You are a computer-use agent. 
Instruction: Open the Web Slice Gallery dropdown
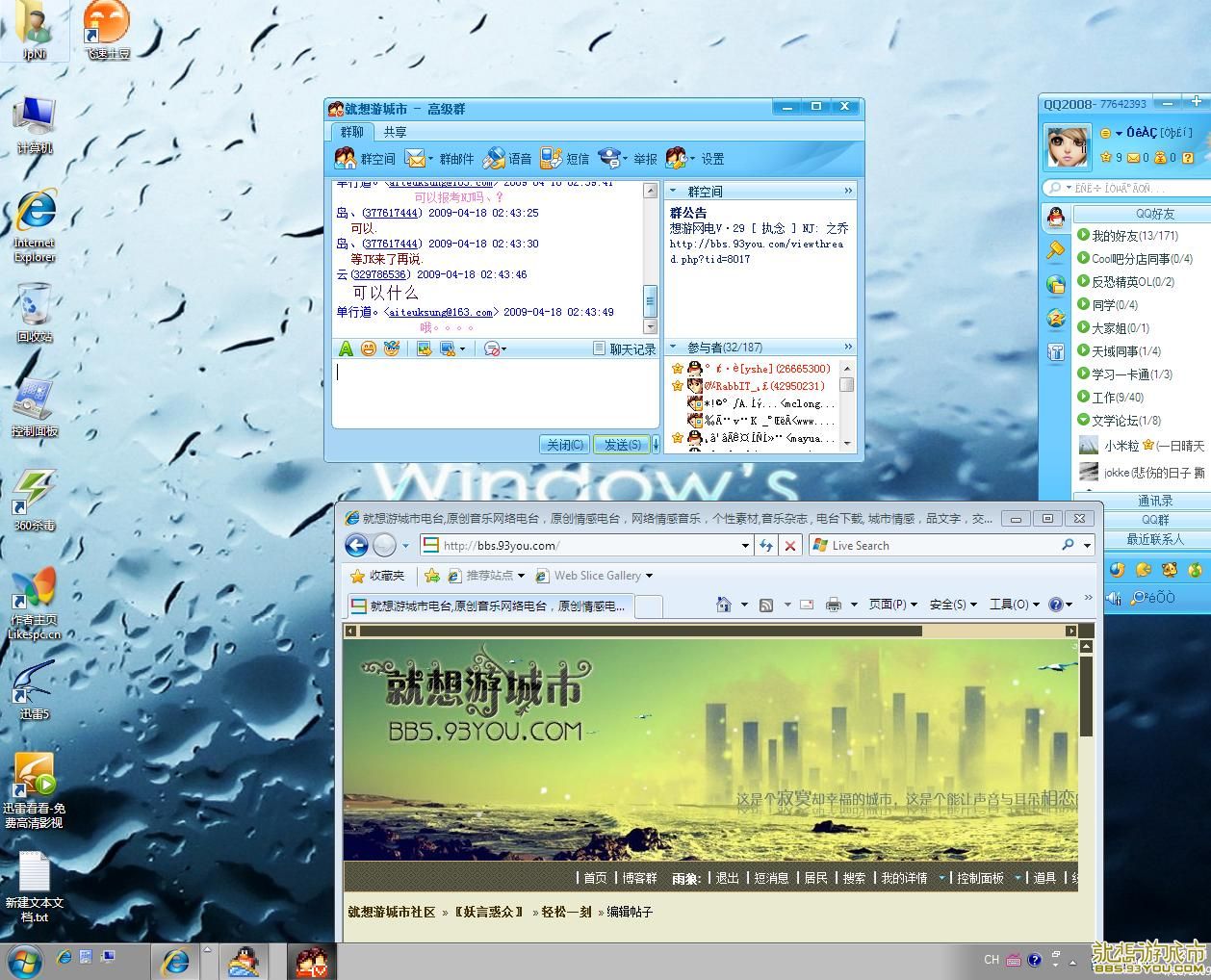tap(649, 576)
